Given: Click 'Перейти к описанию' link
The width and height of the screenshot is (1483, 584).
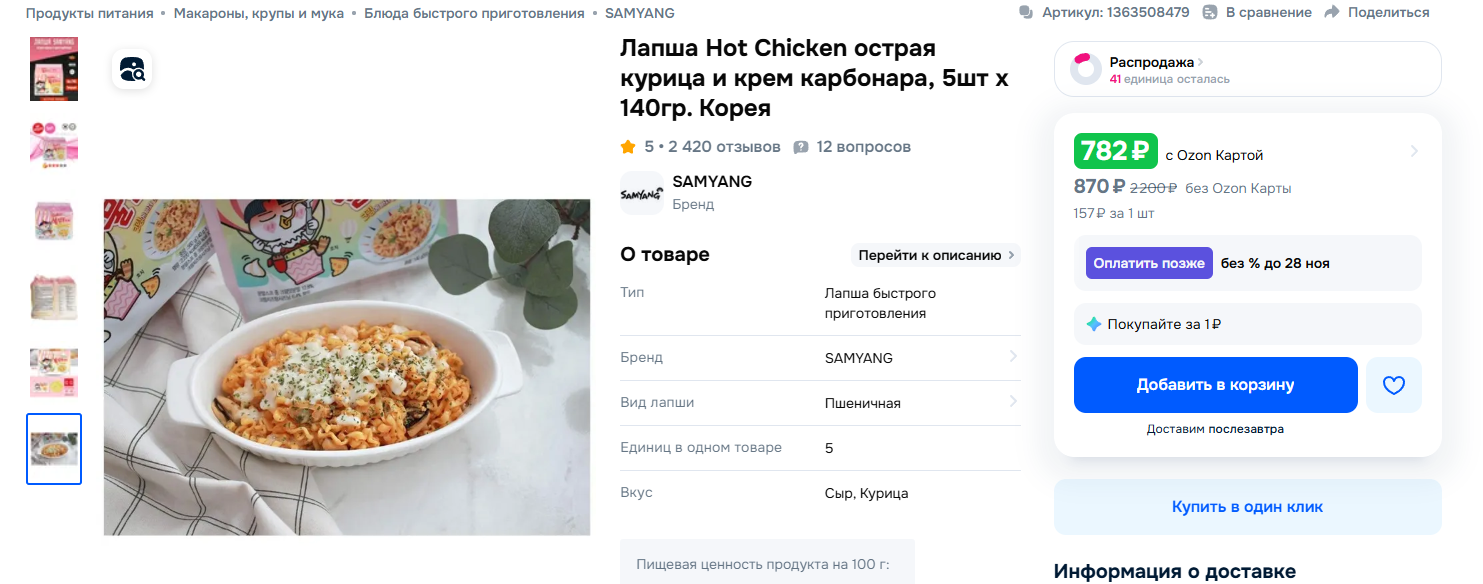Looking at the screenshot, I should click(x=935, y=255).
